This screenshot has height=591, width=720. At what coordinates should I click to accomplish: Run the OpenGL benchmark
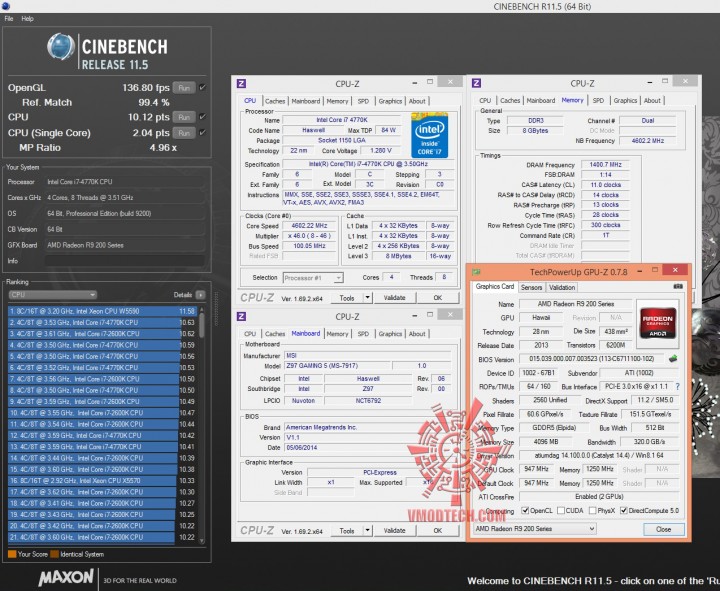[x=184, y=87]
